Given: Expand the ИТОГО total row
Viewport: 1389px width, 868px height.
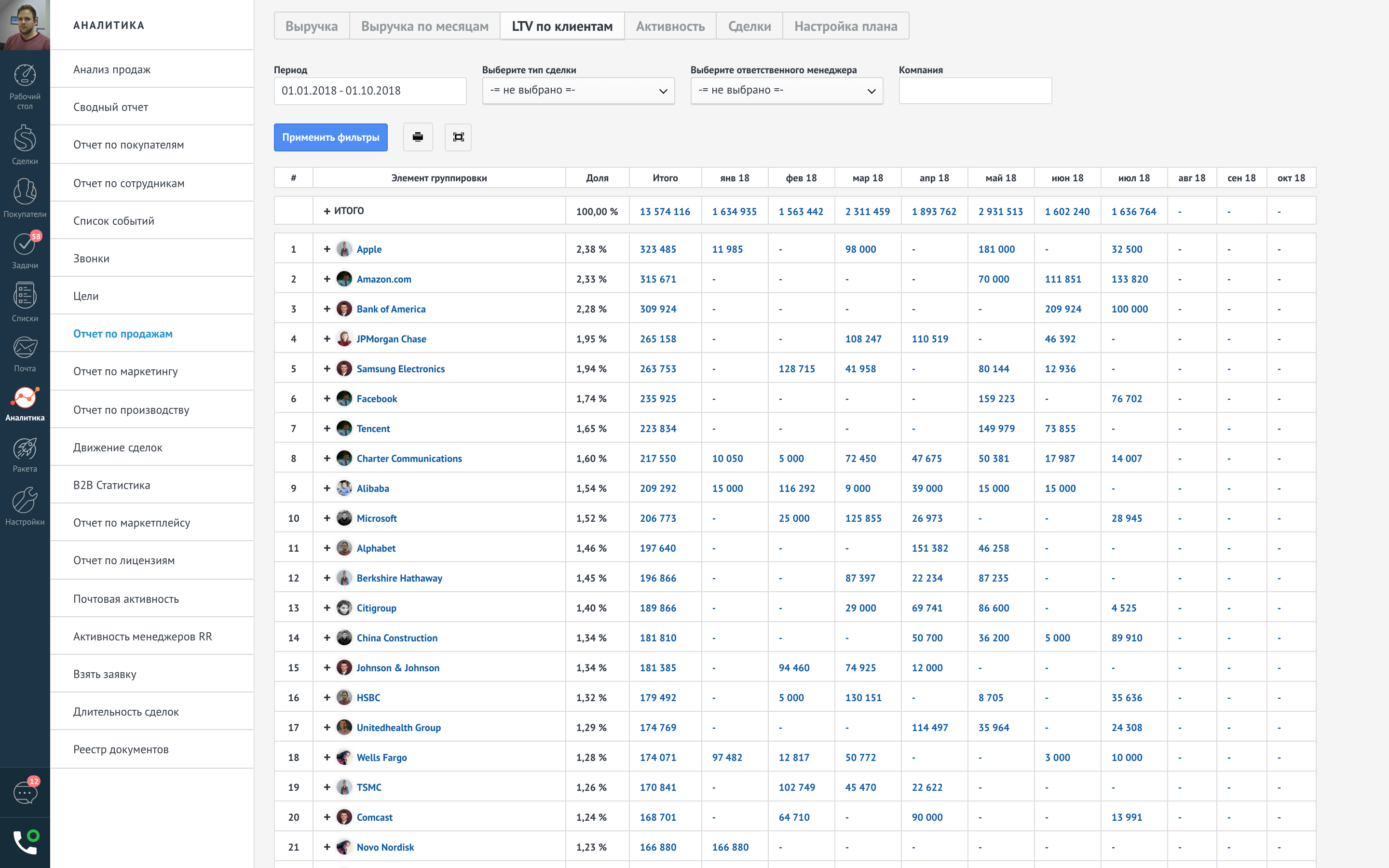Looking at the screenshot, I should (327, 211).
